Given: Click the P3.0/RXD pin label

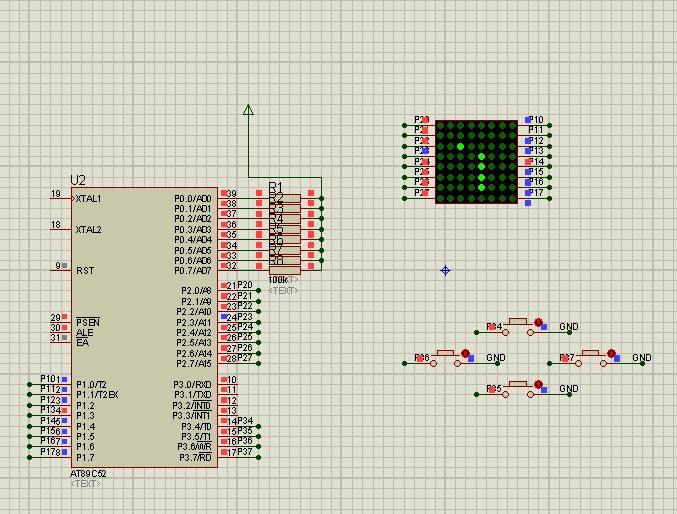Looking at the screenshot, I should (x=193, y=384).
